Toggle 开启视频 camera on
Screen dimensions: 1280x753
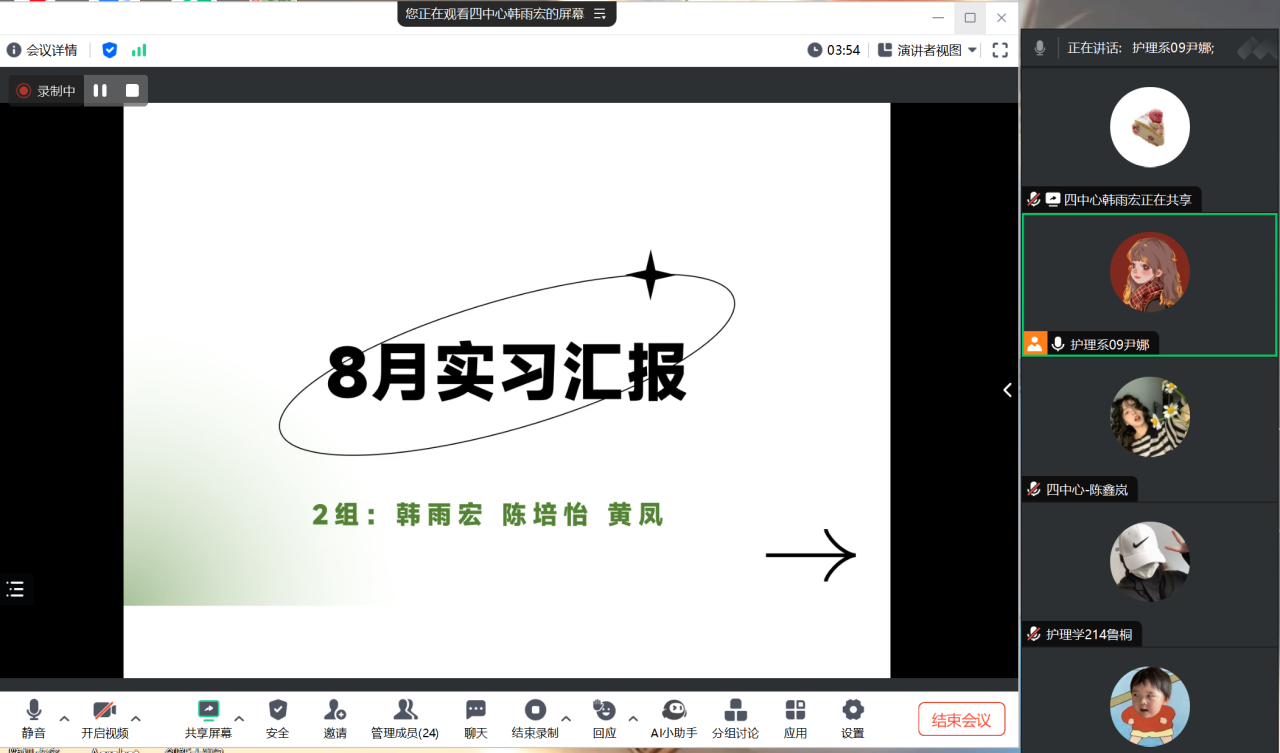point(104,711)
